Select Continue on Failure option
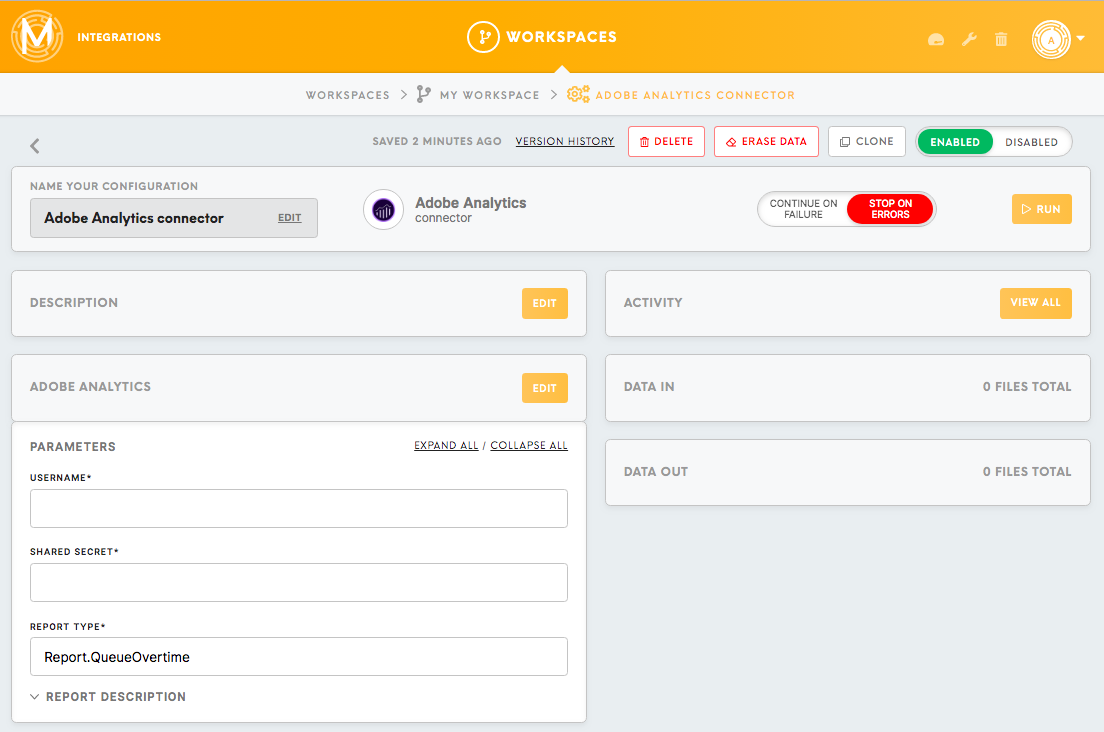Image resolution: width=1104 pixels, height=732 pixels. (803, 209)
